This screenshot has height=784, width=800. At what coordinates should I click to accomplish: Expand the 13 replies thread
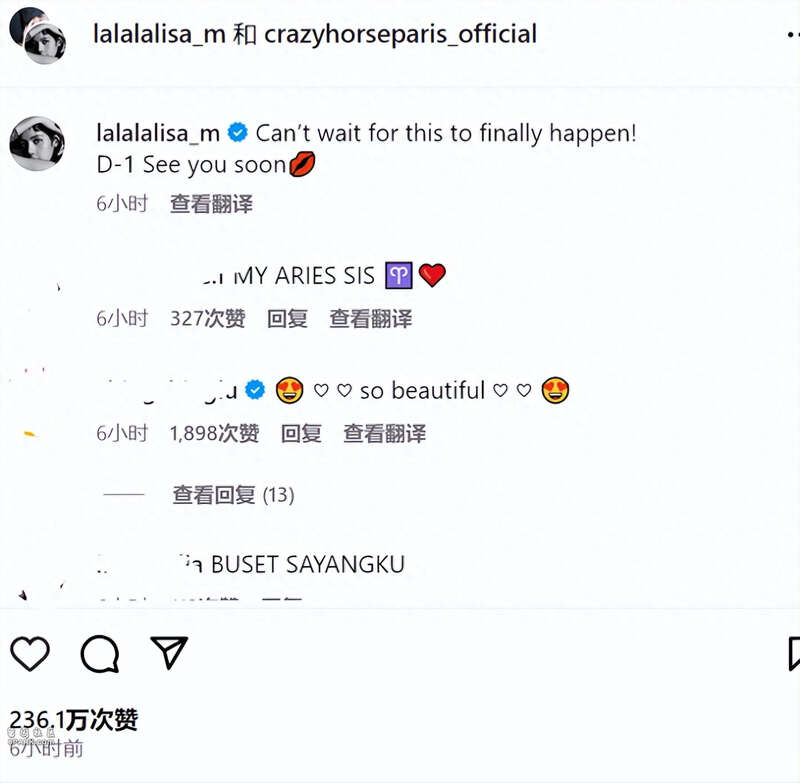click(233, 495)
